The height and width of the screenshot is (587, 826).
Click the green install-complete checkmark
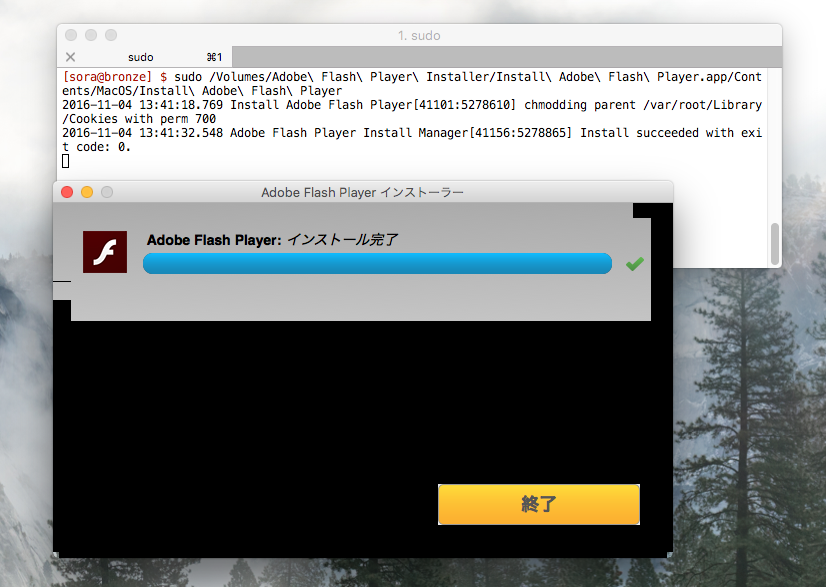(635, 263)
